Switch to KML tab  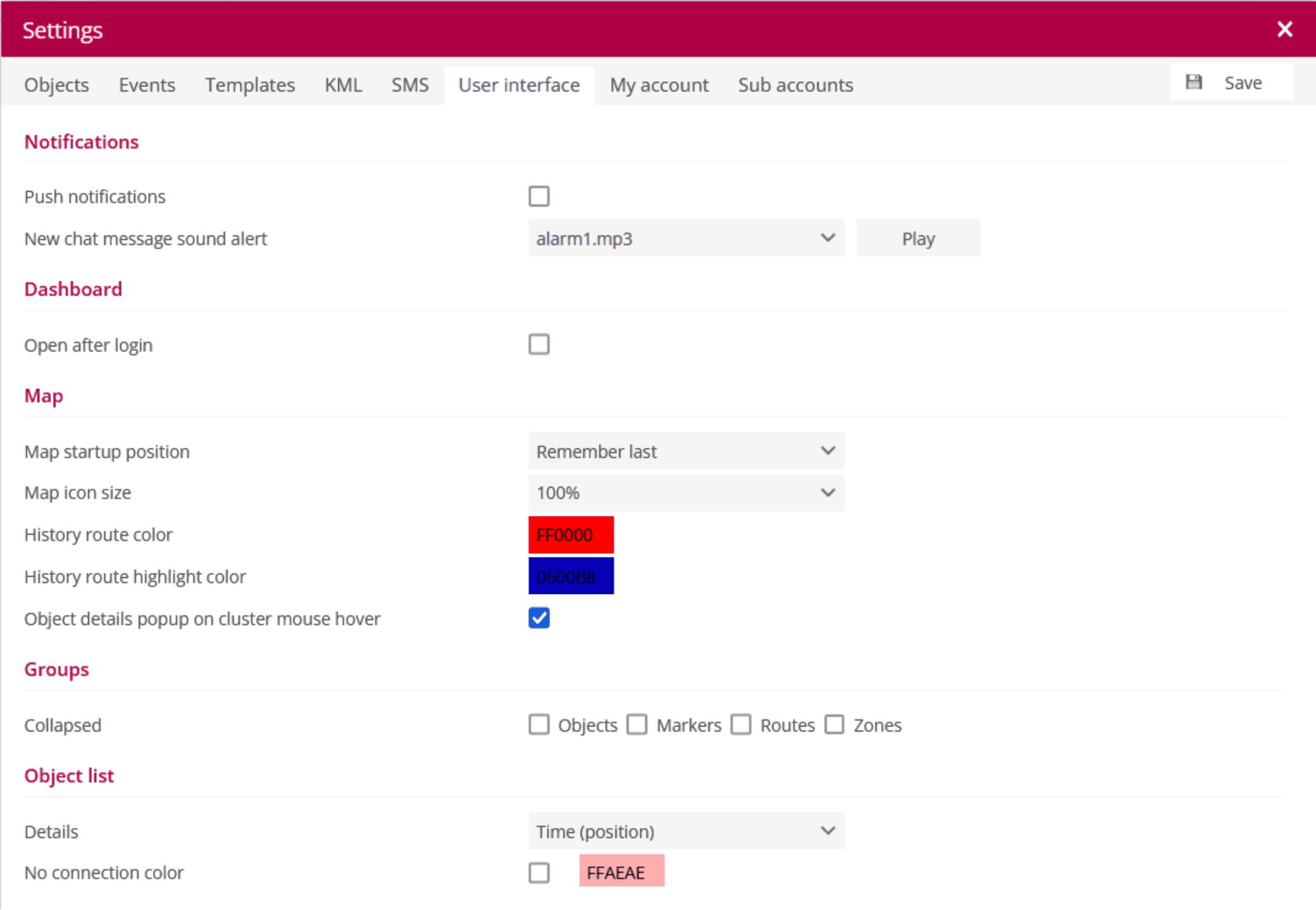coord(343,85)
